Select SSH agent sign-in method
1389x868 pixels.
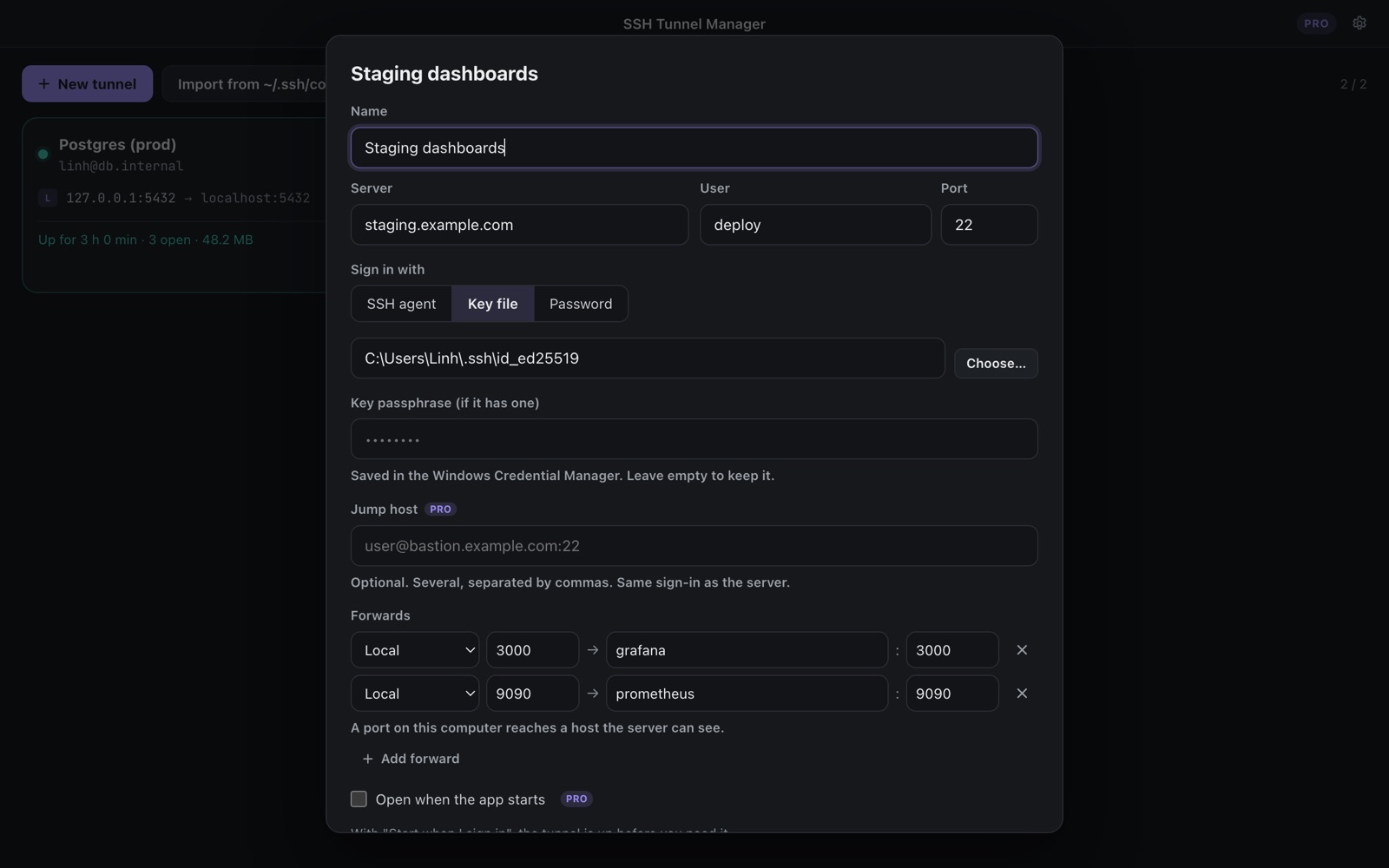pos(401,304)
